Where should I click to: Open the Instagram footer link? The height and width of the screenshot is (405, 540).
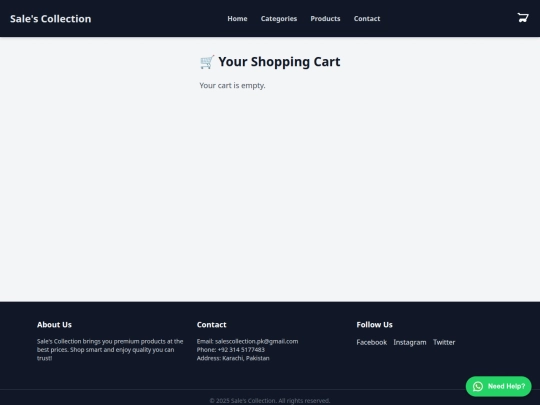pyautogui.click(x=410, y=342)
